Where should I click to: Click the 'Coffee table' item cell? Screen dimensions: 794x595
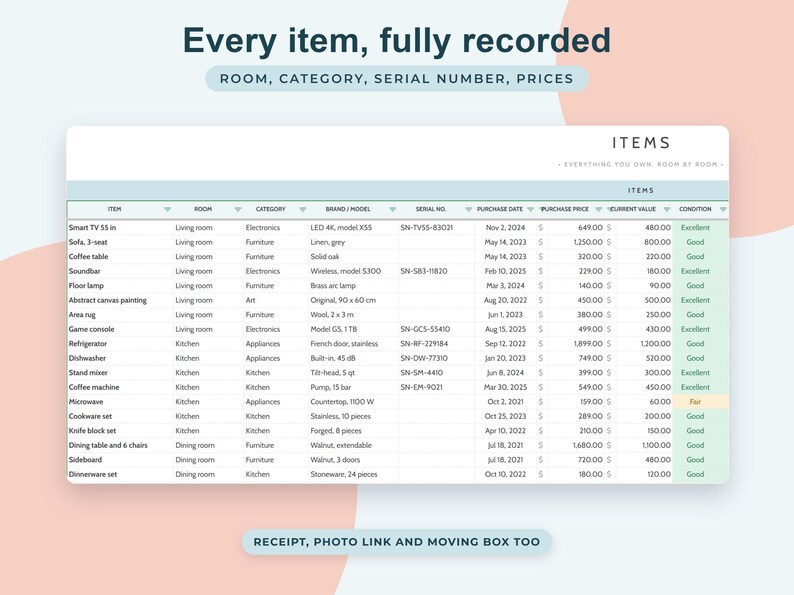click(120, 257)
